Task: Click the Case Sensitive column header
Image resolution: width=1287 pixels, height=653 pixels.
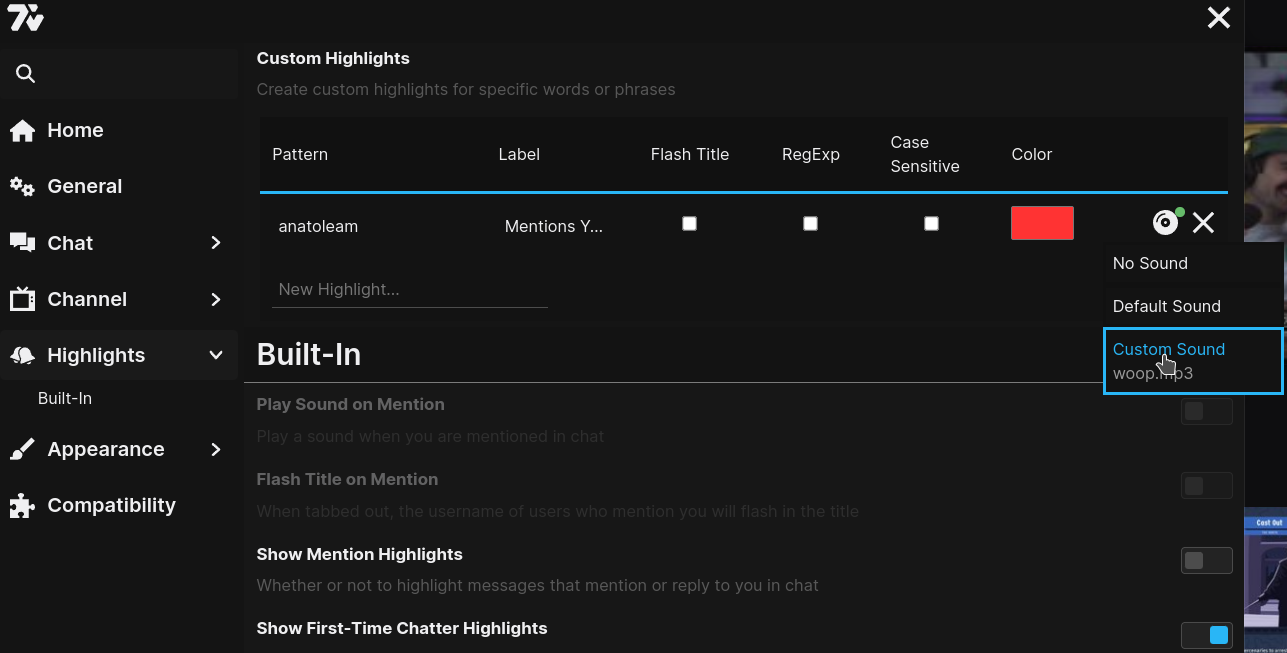Action: [x=925, y=154]
